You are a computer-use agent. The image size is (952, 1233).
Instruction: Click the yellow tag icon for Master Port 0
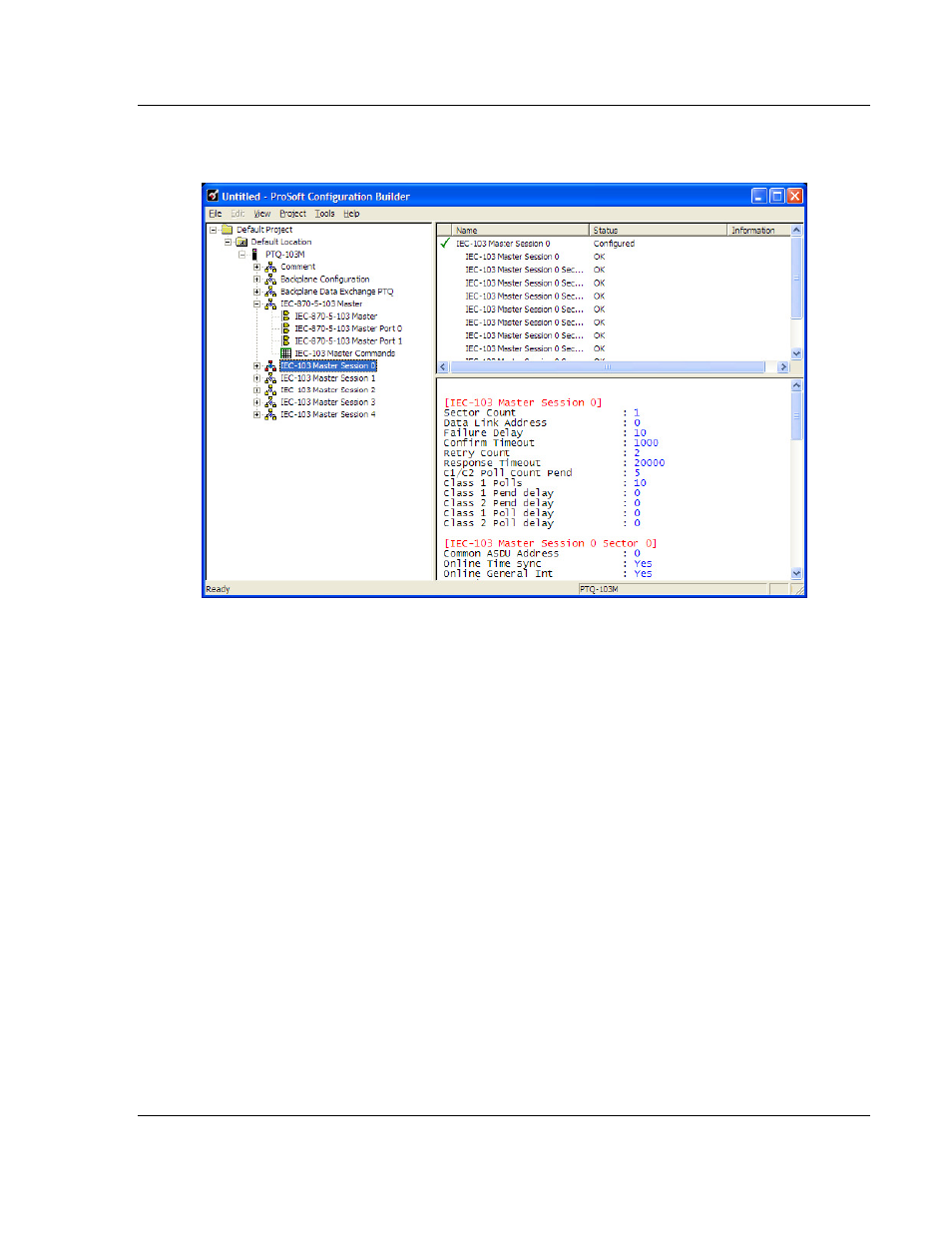click(286, 328)
